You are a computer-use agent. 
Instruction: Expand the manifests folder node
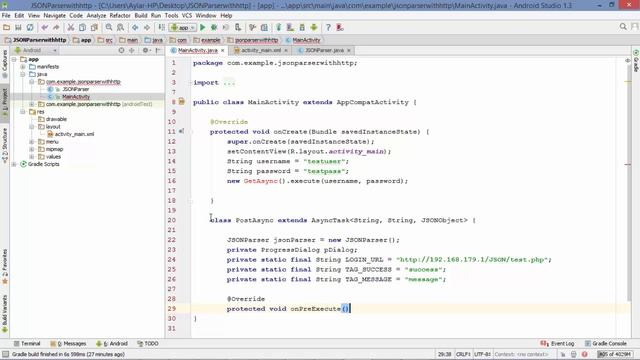[23, 67]
